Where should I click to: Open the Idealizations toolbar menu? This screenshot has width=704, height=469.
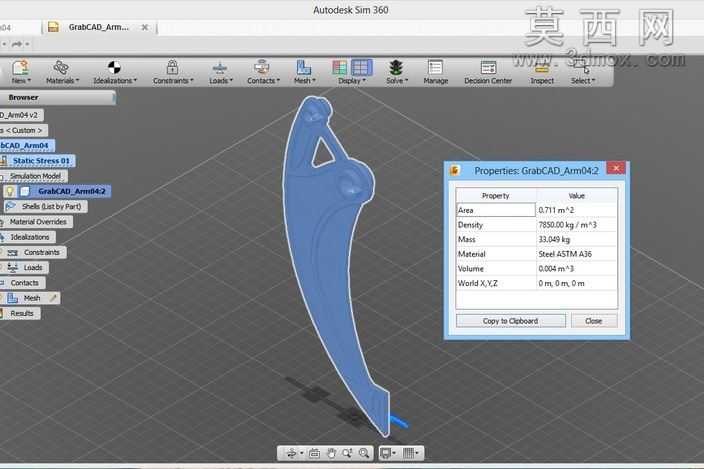114,72
